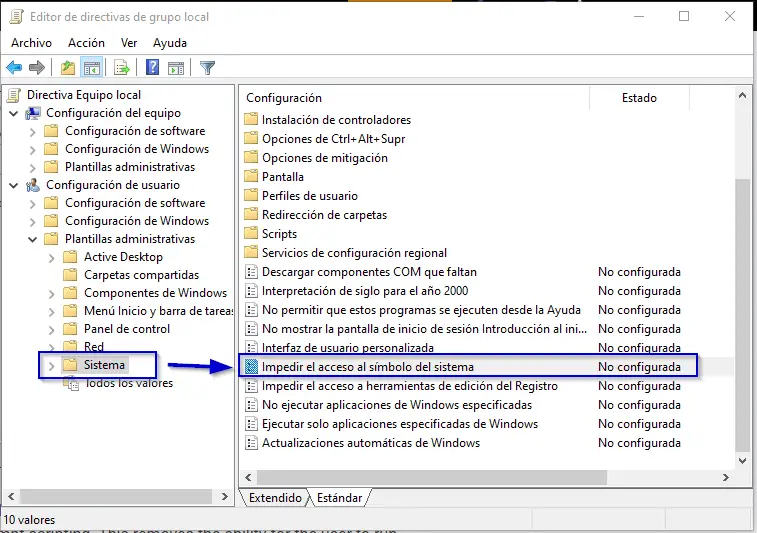The width and height of the screenshot is (757, 533).
Task: Click the Forward arrow toolbar icon
Action: tap(37, 68)
